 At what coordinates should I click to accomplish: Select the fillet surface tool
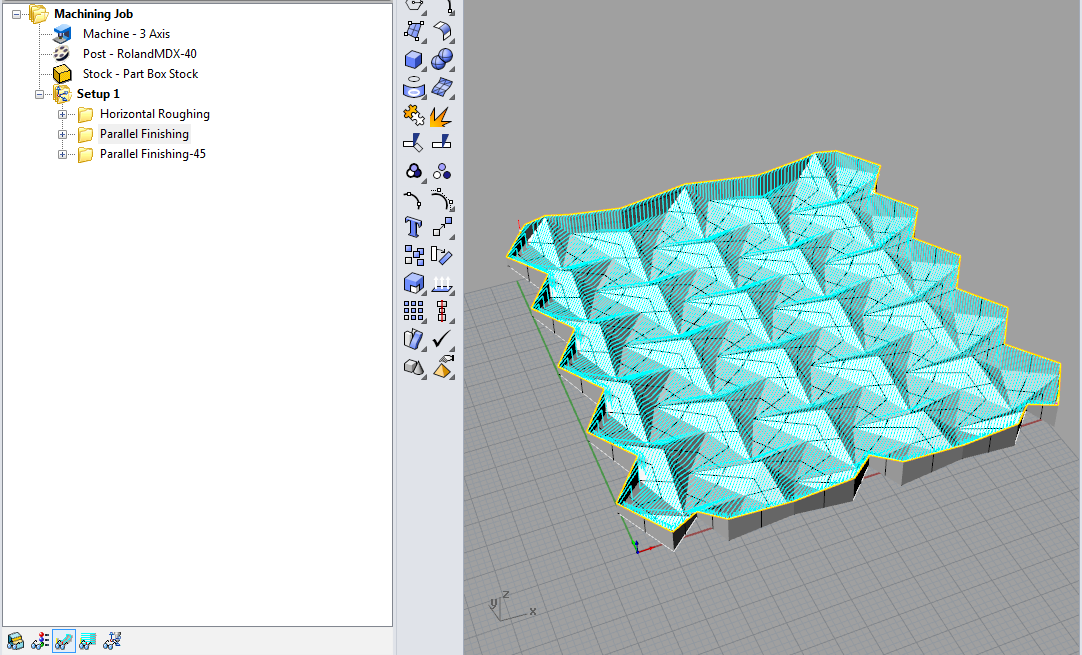(442, 31)
